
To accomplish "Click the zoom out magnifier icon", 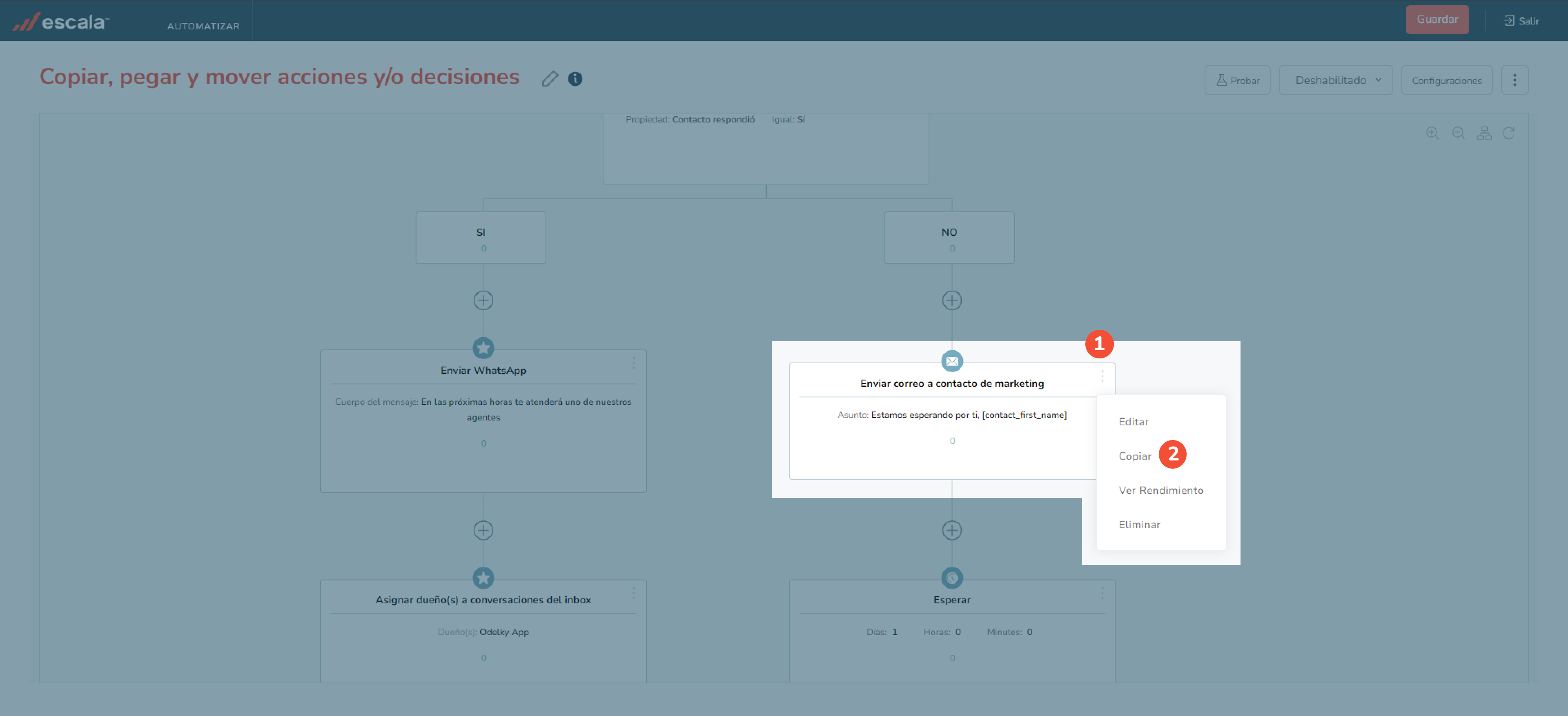I will click(1459, 133).
